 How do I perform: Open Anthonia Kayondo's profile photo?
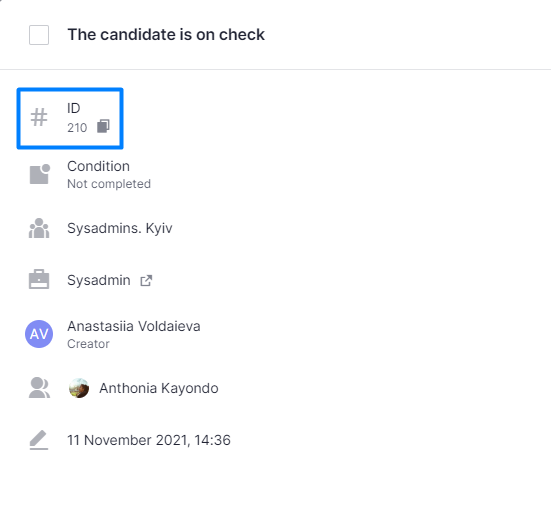pyautogui.click(x=79, y=388)
